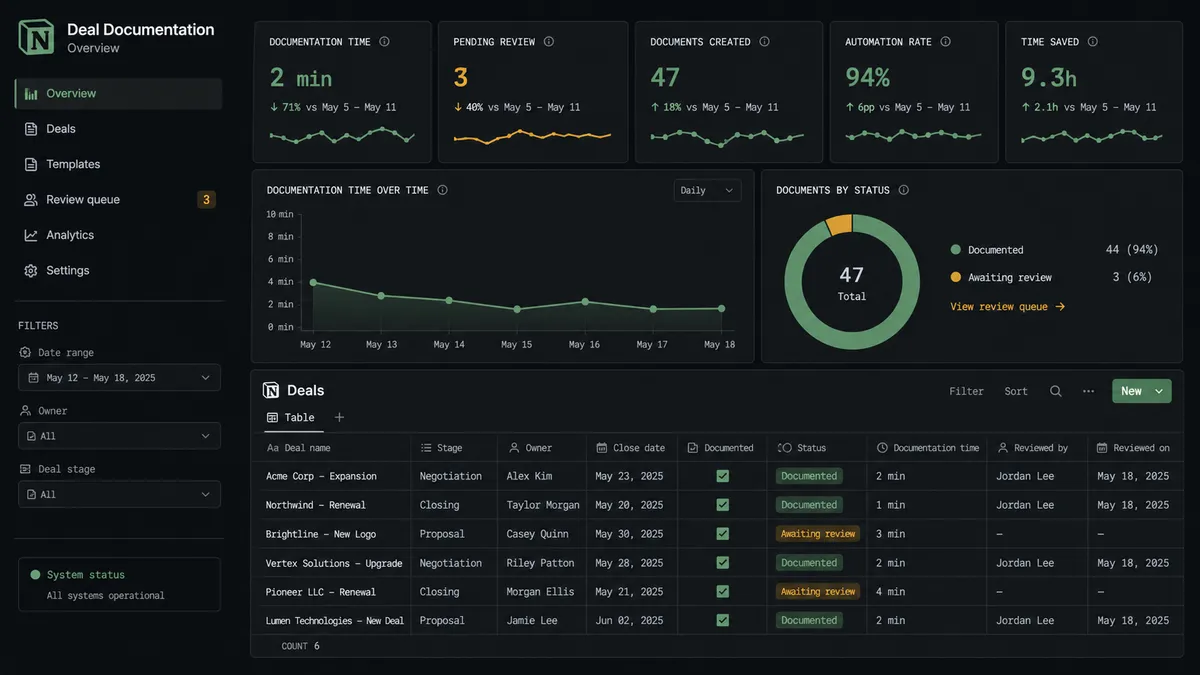Click the plus icon to add a view
This screenshot has width=1200, height=675.
339,417
